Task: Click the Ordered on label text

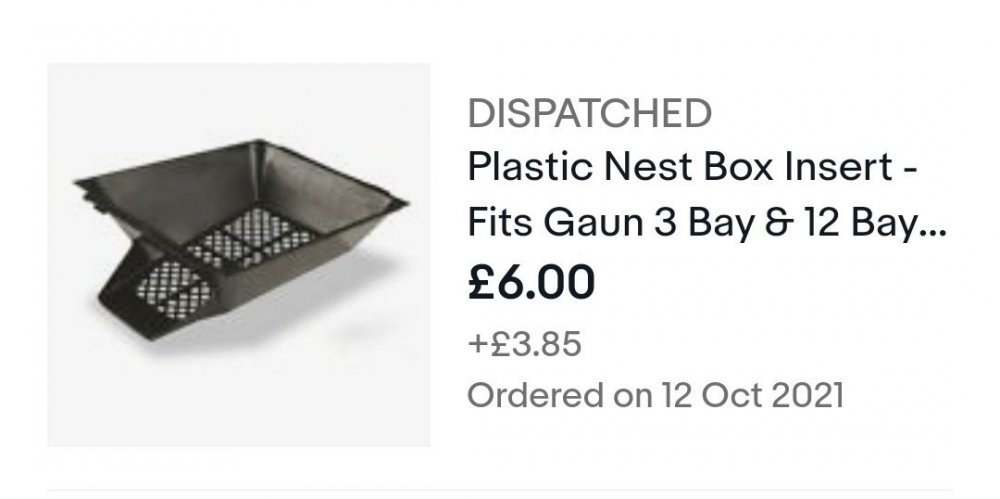Action: [x=560, y=395]
